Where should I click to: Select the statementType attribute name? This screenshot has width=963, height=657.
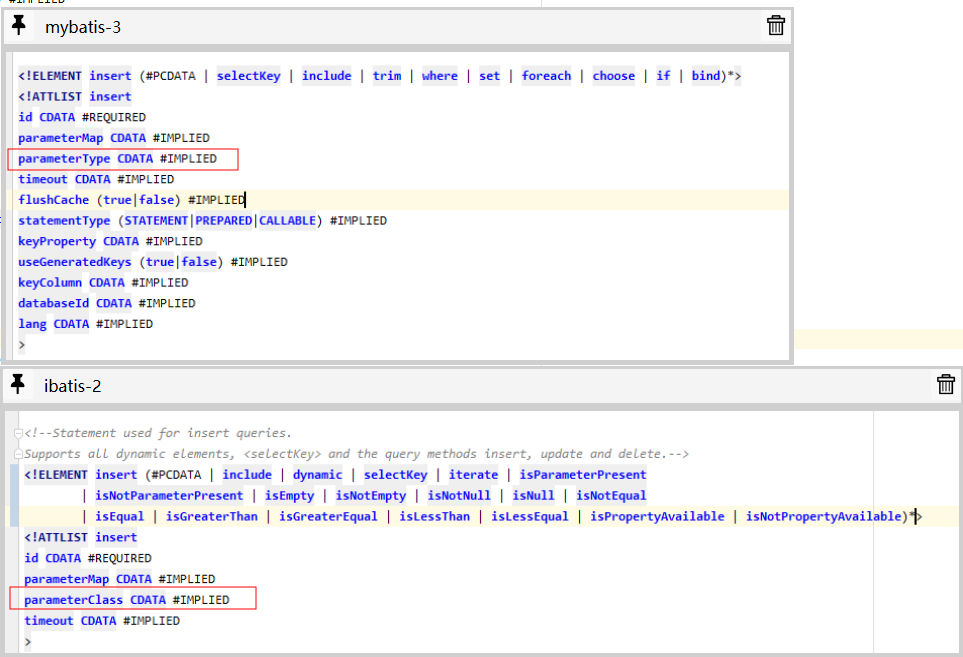[x=64, y=220]
